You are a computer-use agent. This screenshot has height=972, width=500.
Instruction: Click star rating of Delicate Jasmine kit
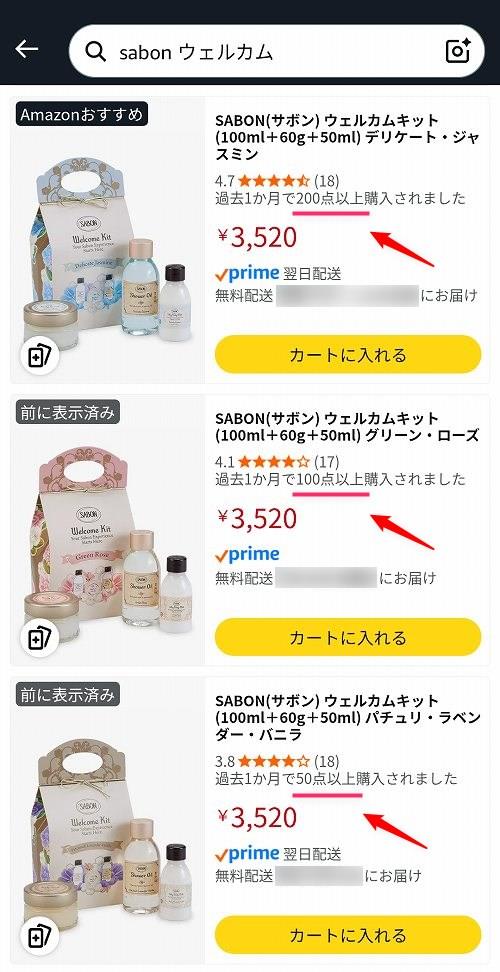pos(273,182)
